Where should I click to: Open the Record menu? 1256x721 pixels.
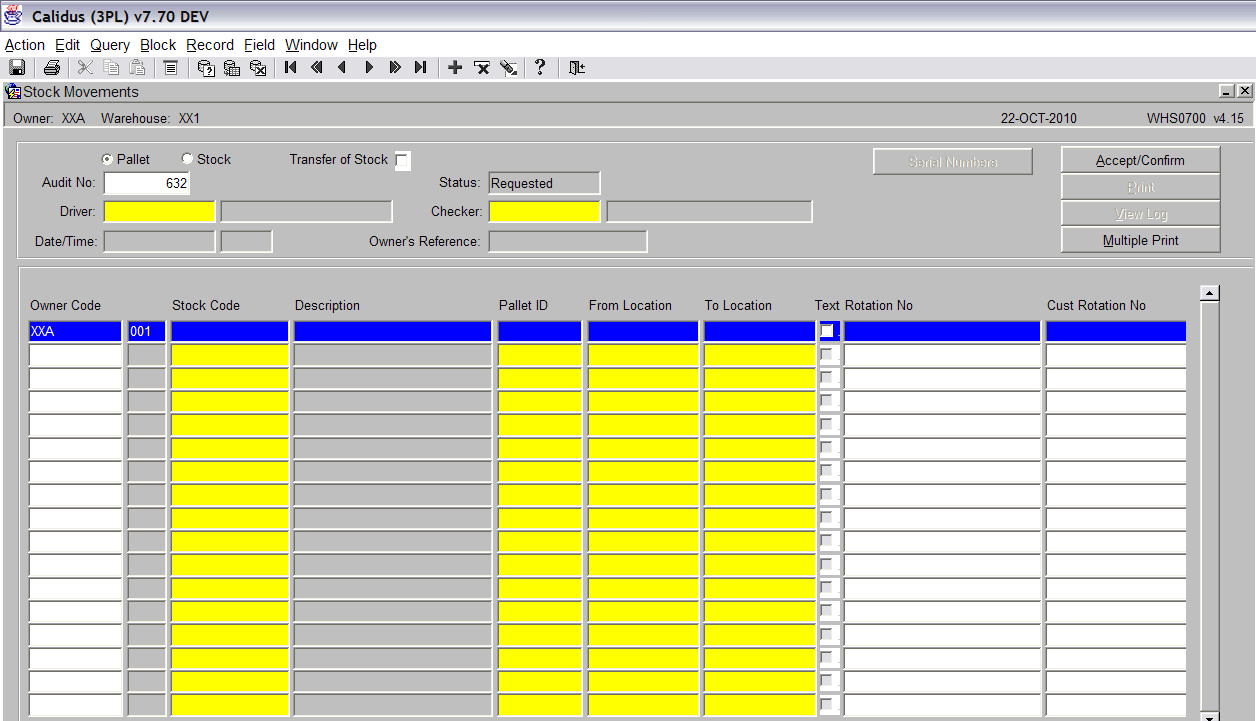click(210, 45)
